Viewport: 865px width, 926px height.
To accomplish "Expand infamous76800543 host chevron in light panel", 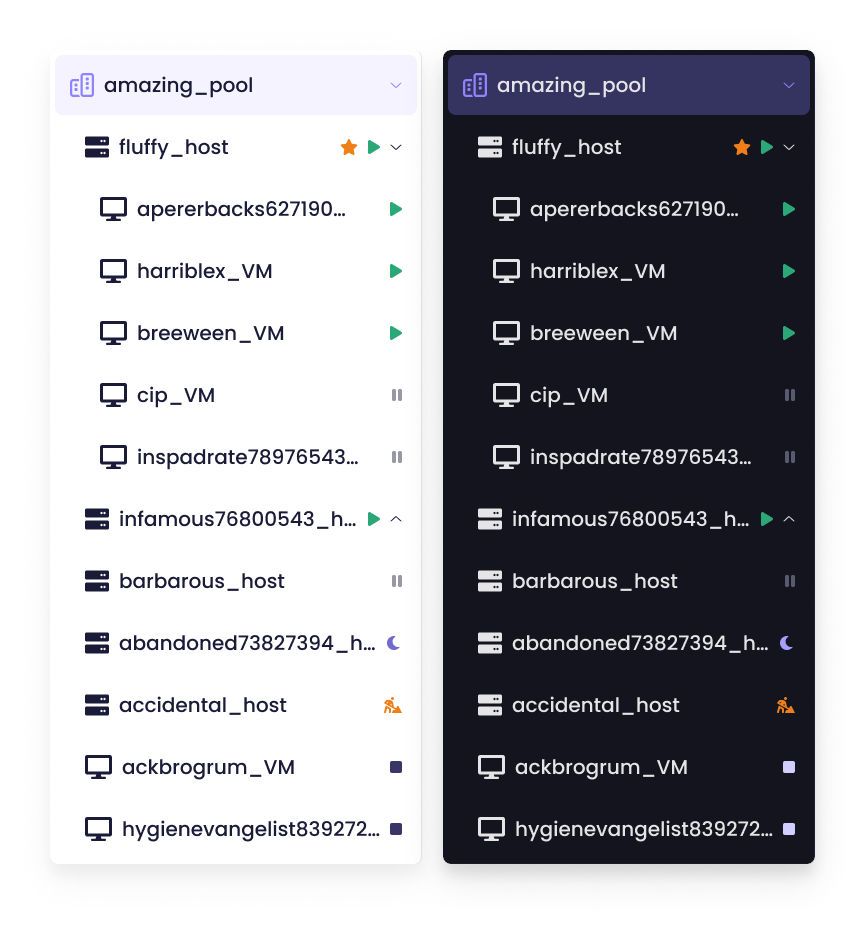I will pos(396,519).
